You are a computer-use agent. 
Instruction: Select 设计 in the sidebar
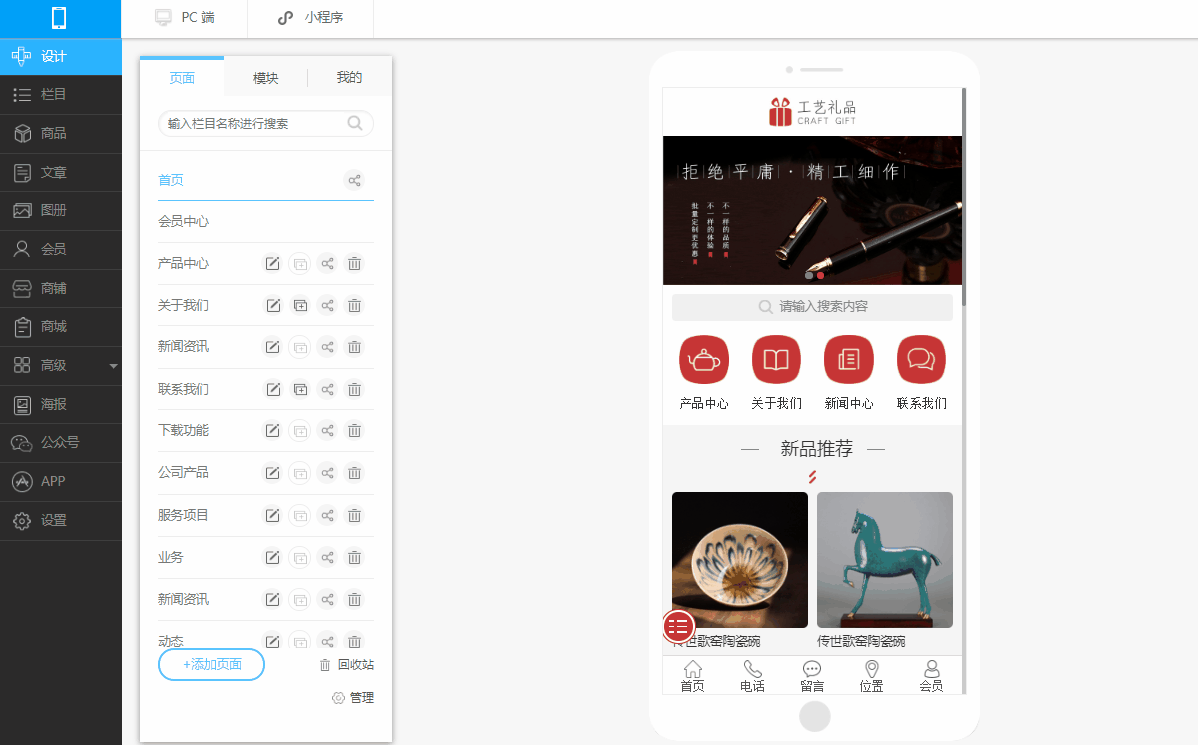[60, 57]
